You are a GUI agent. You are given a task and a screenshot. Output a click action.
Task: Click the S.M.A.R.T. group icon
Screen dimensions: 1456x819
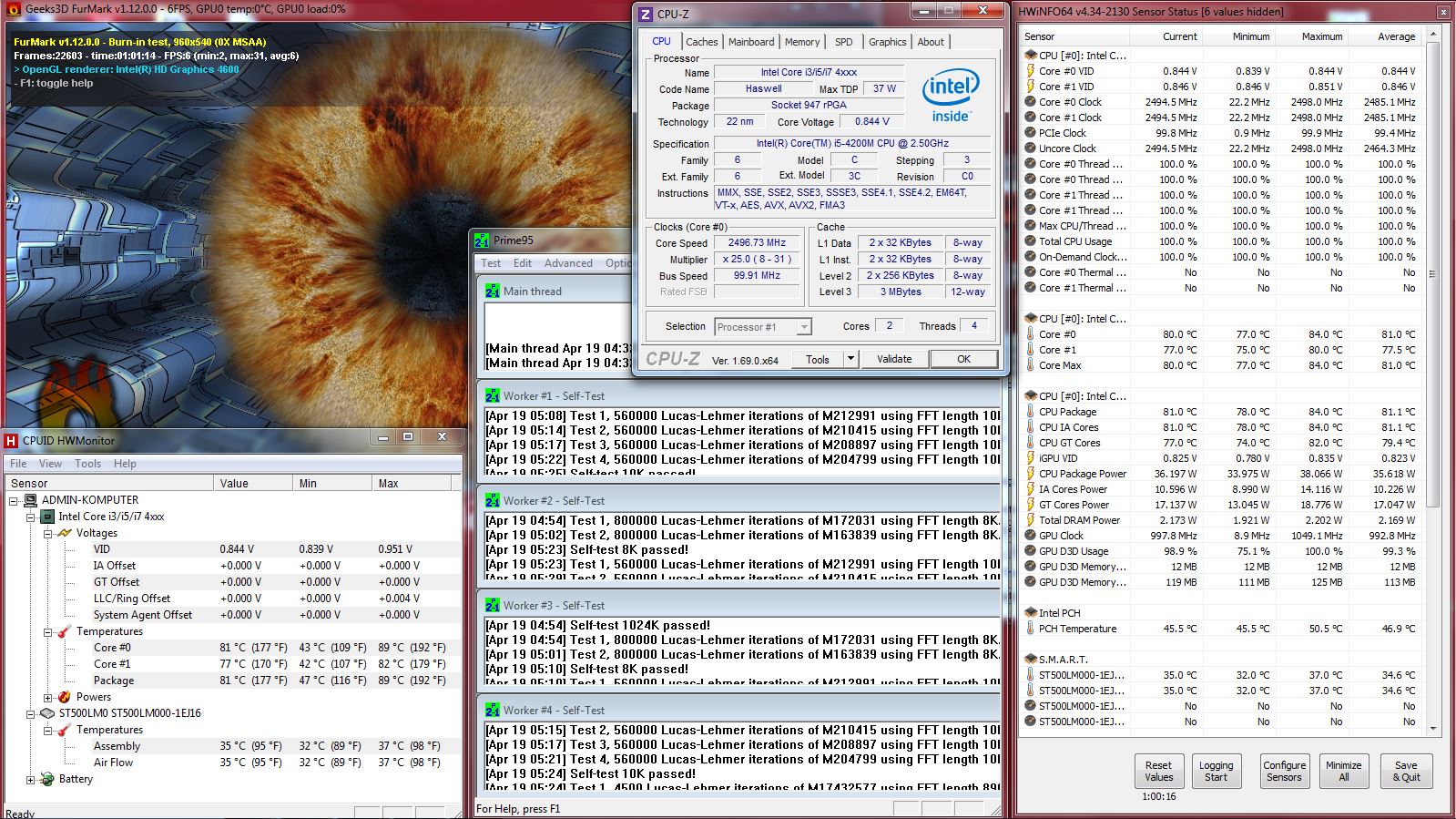(1030, 660)
